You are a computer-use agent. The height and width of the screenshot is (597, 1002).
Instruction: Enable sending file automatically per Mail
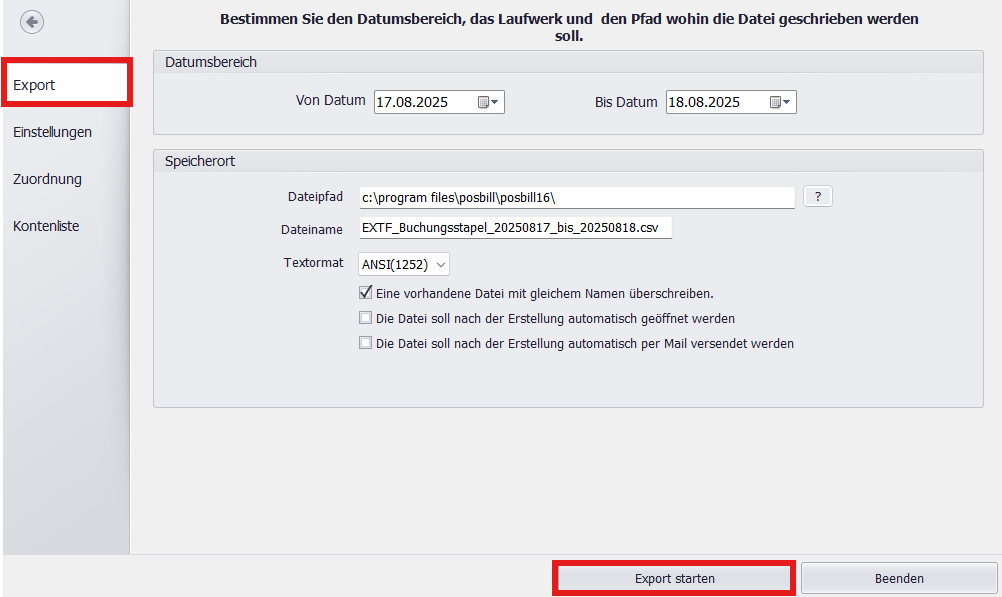tap(365, 343)
